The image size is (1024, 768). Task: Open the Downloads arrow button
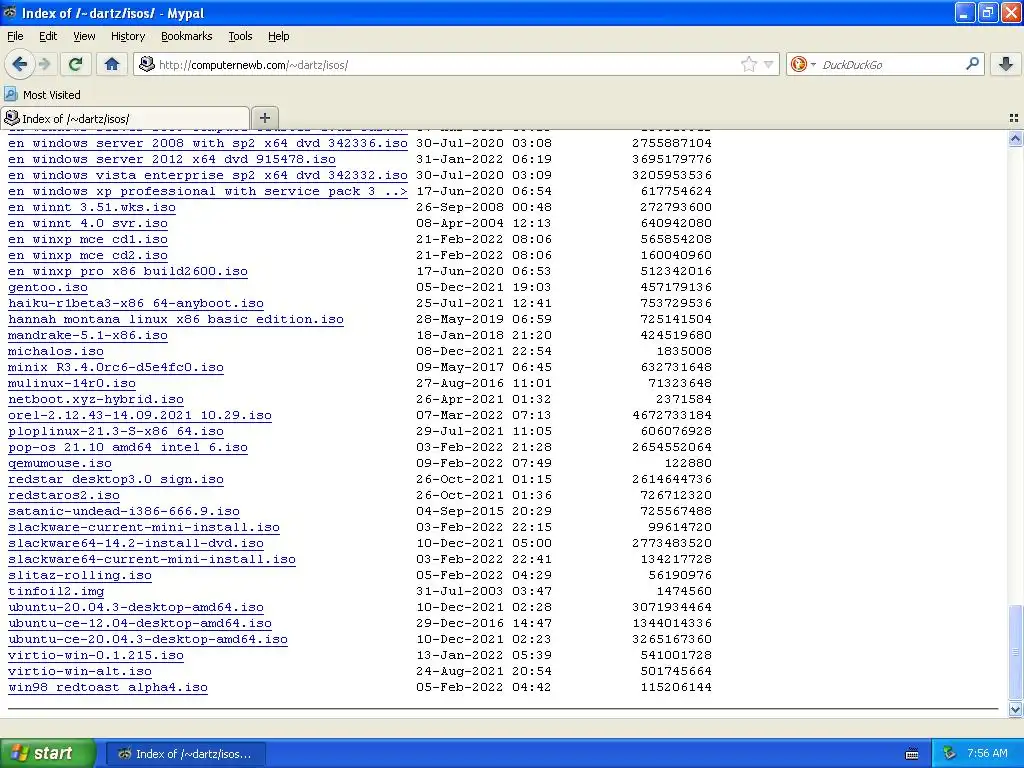point(1006,64)
